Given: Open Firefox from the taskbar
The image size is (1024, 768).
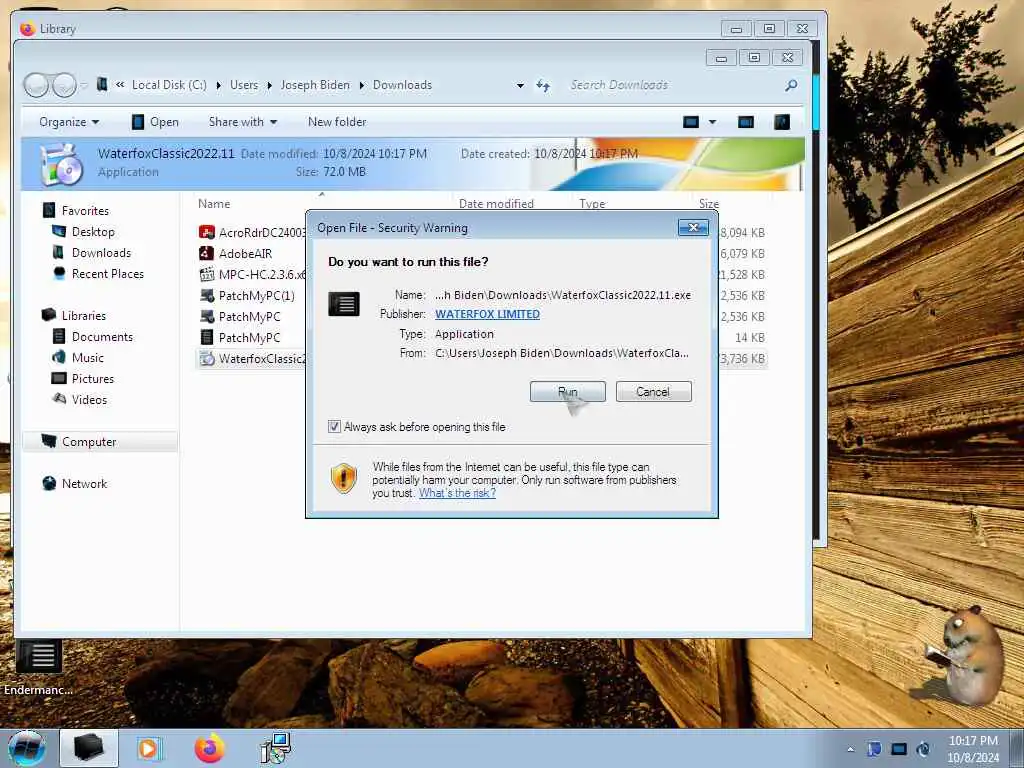Looking at the screenshot, I should coord(210,748).
